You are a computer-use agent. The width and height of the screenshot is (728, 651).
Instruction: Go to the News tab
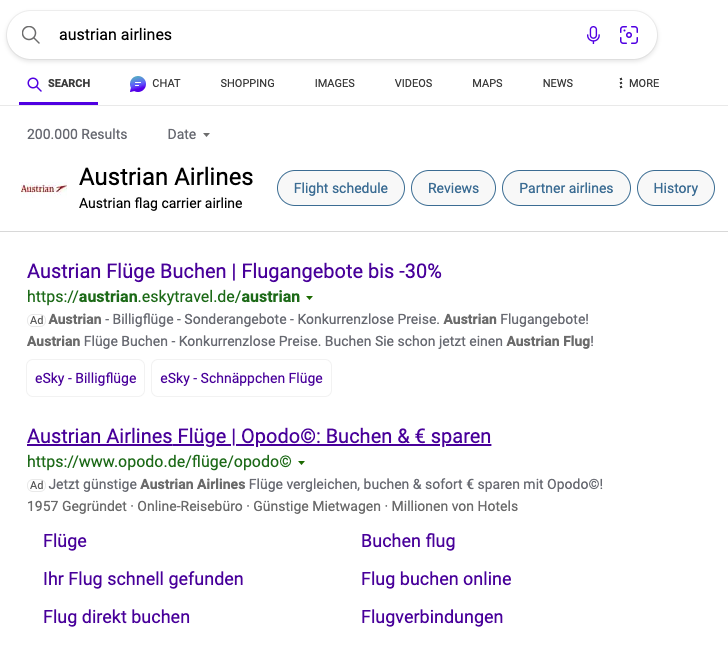[558, 83]
